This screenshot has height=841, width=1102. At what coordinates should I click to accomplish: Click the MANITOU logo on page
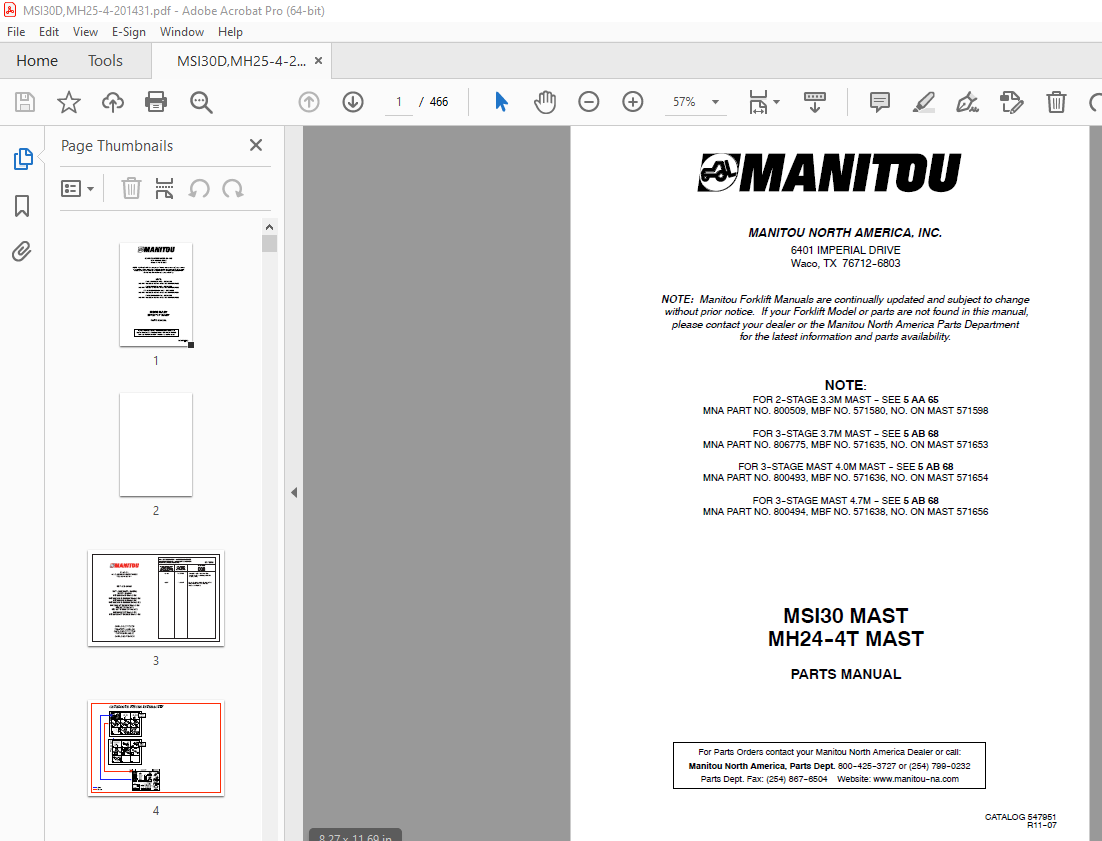tap(829, 173)
